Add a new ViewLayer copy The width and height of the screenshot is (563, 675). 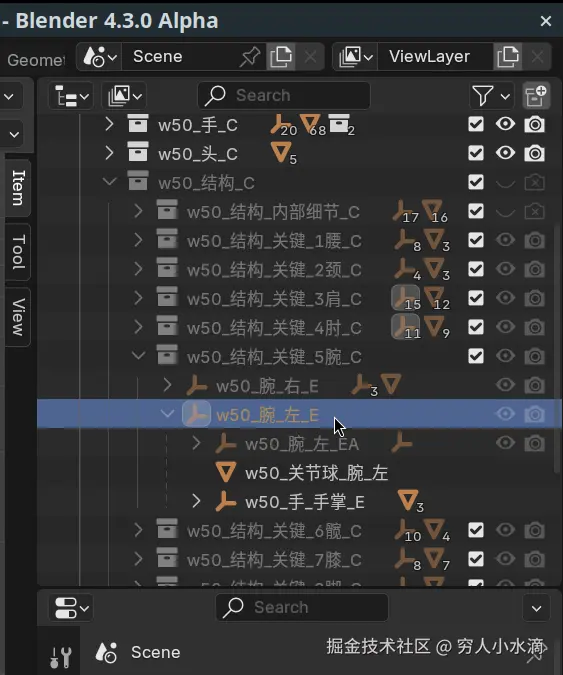click(507, 56)
